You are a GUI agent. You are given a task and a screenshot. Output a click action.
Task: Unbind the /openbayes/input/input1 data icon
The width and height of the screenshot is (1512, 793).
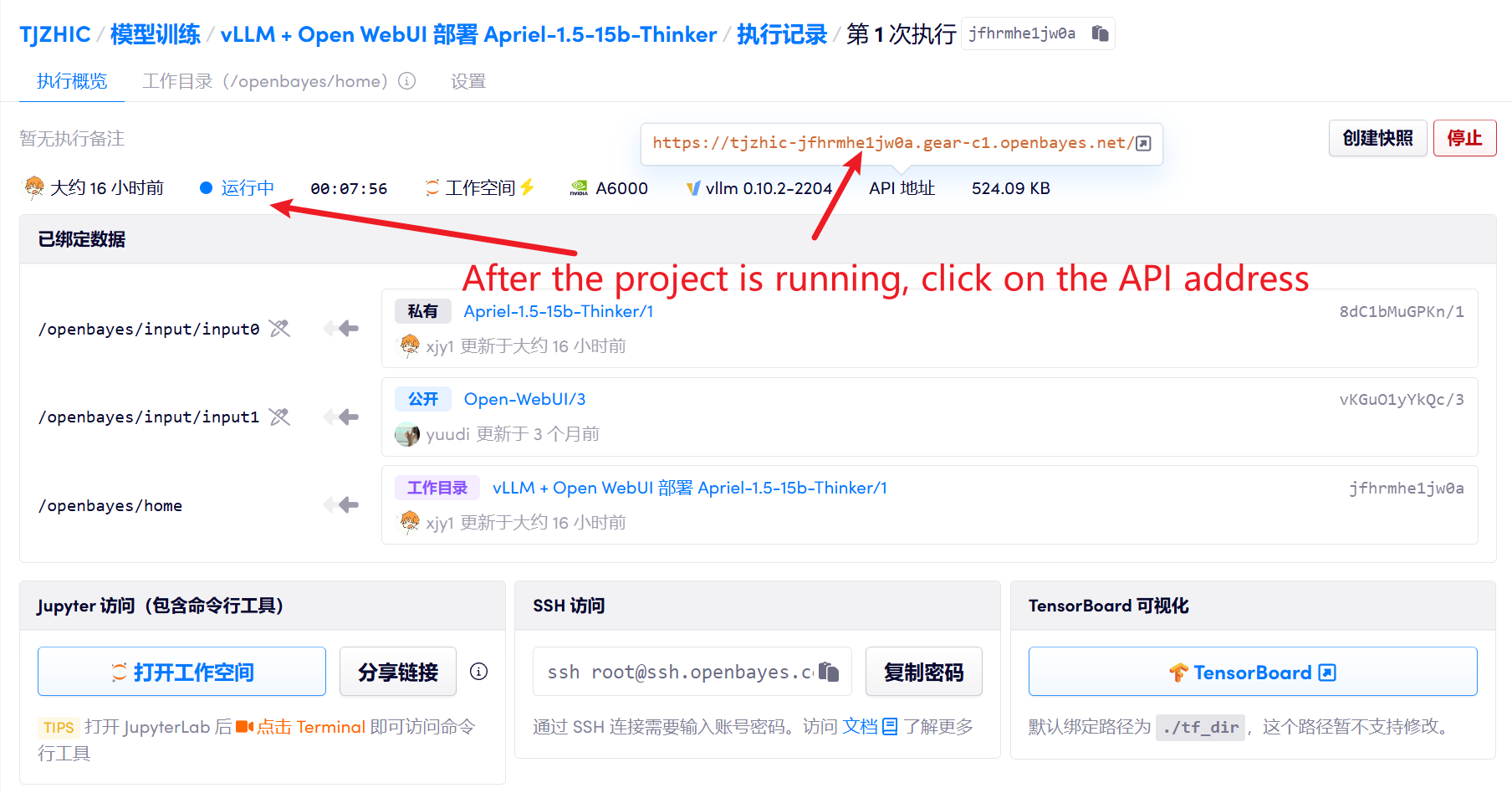point(280,417)
